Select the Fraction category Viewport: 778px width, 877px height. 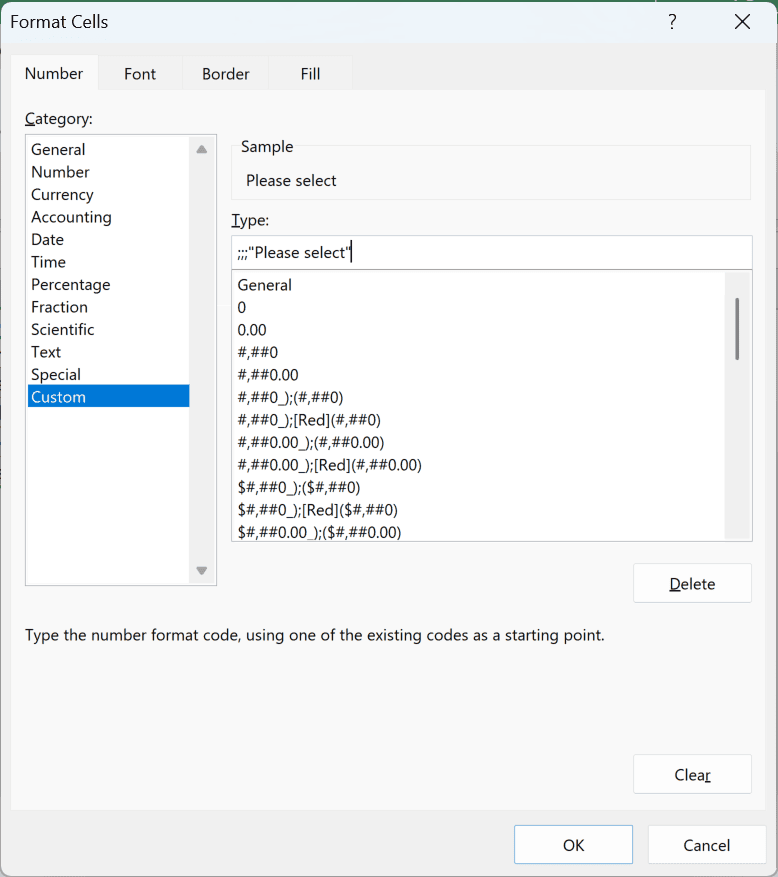coord(109,307)
